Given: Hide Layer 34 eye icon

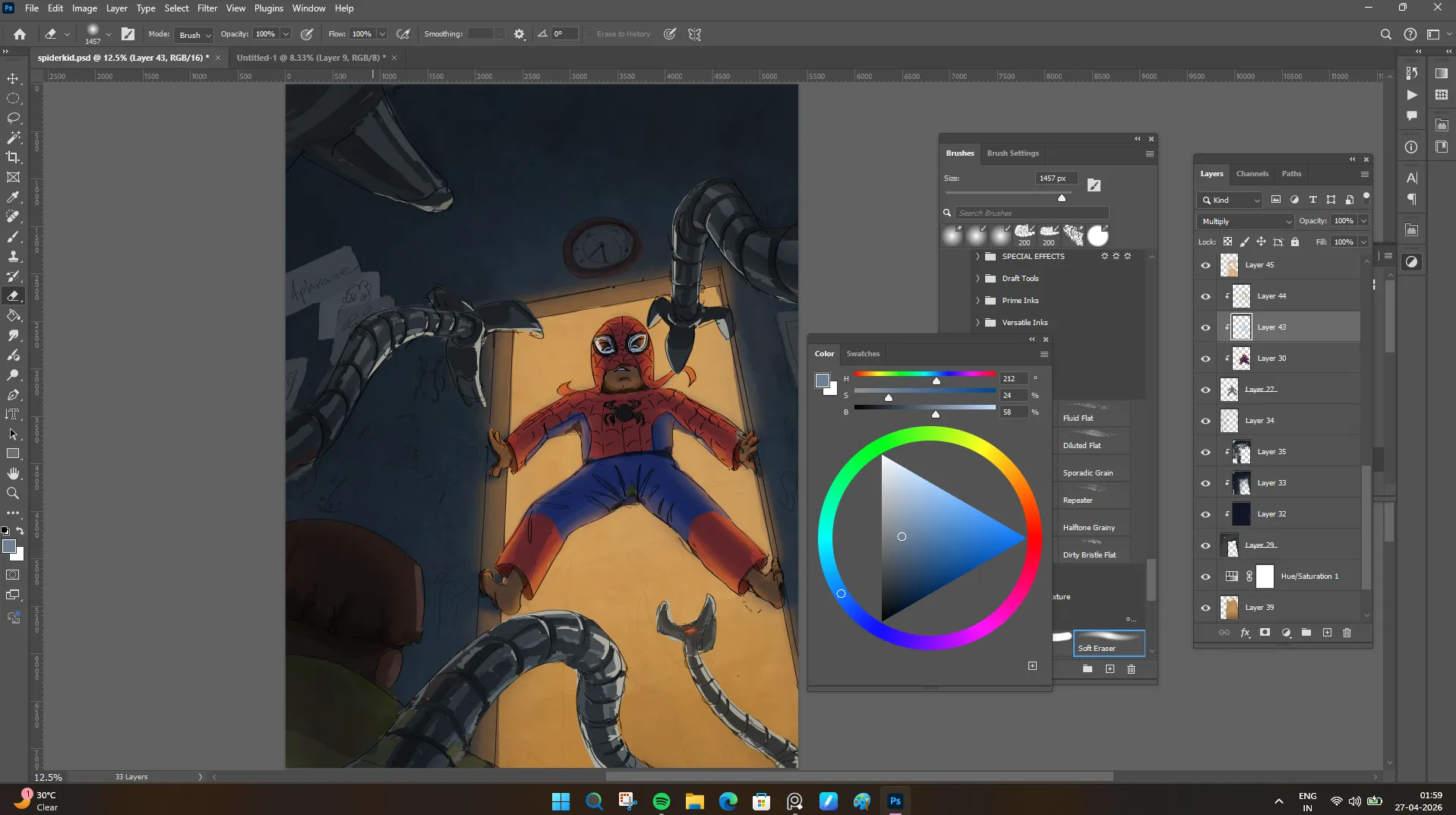Looking at the screenshot, I should (x=1205, y=421).
